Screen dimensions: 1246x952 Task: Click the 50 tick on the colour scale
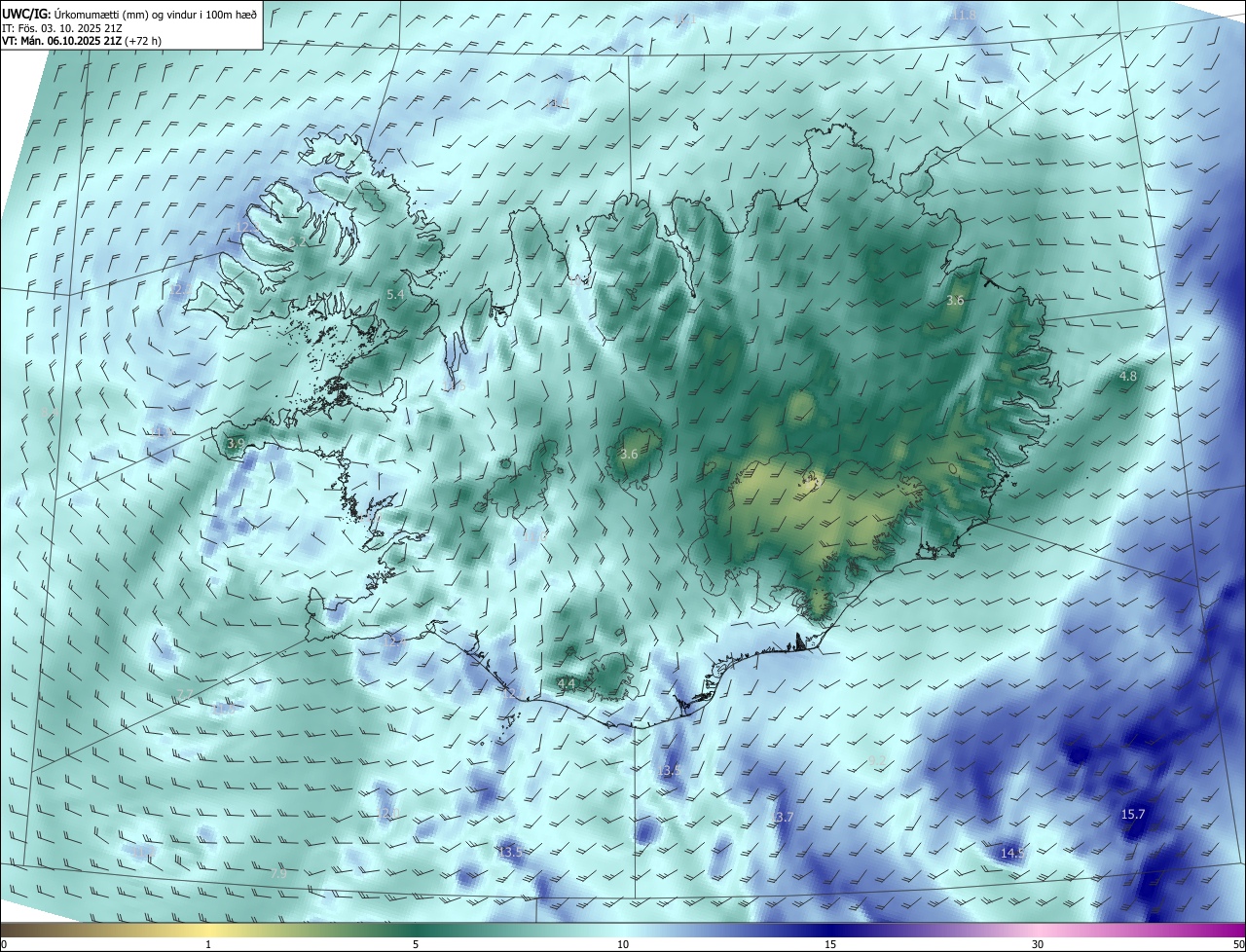[x=1238, y=944]
